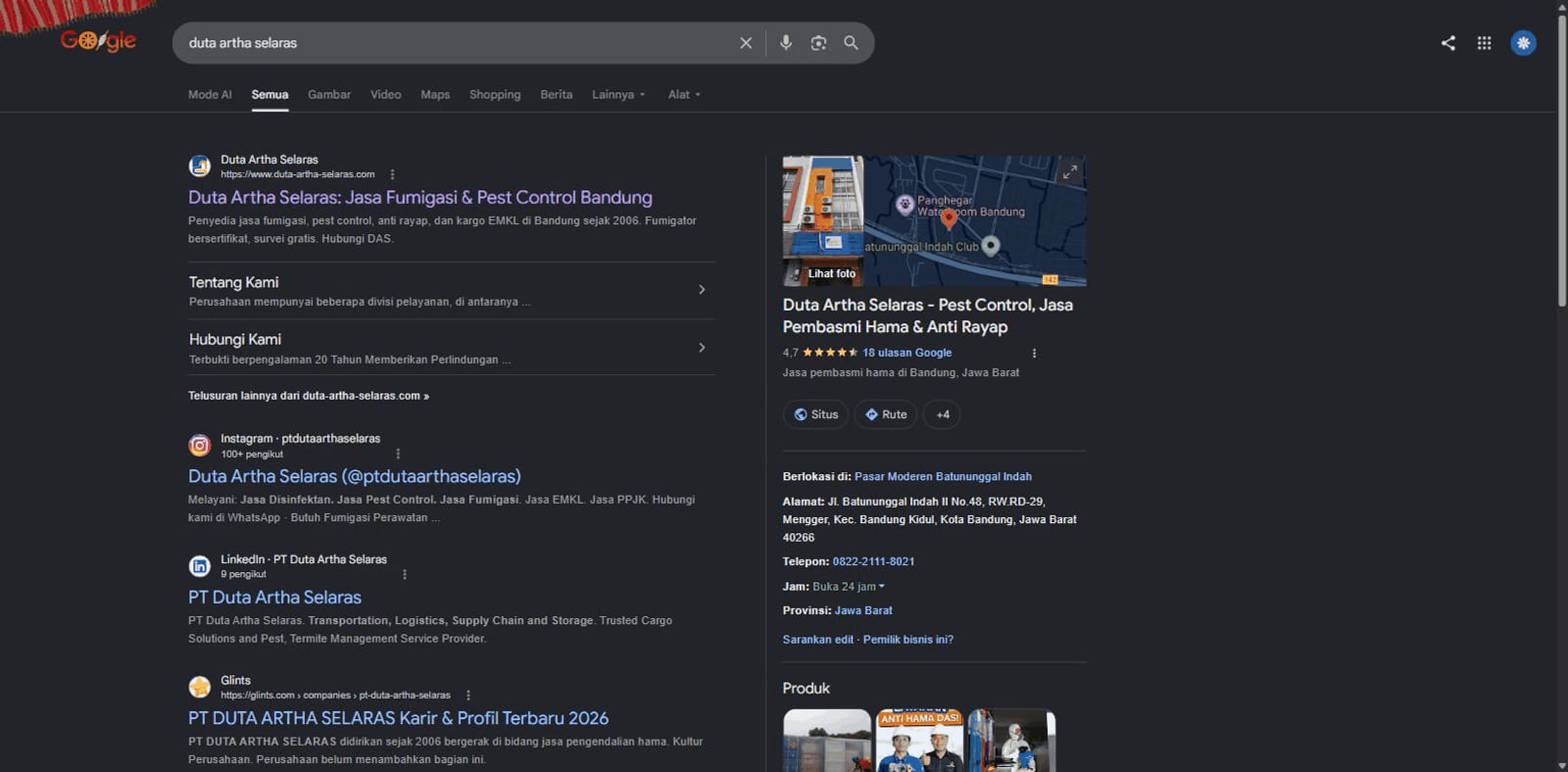This screenshot has width=1568, height=772.
Task: Click the Rute directions button
Action: click(x=885, y=414)
